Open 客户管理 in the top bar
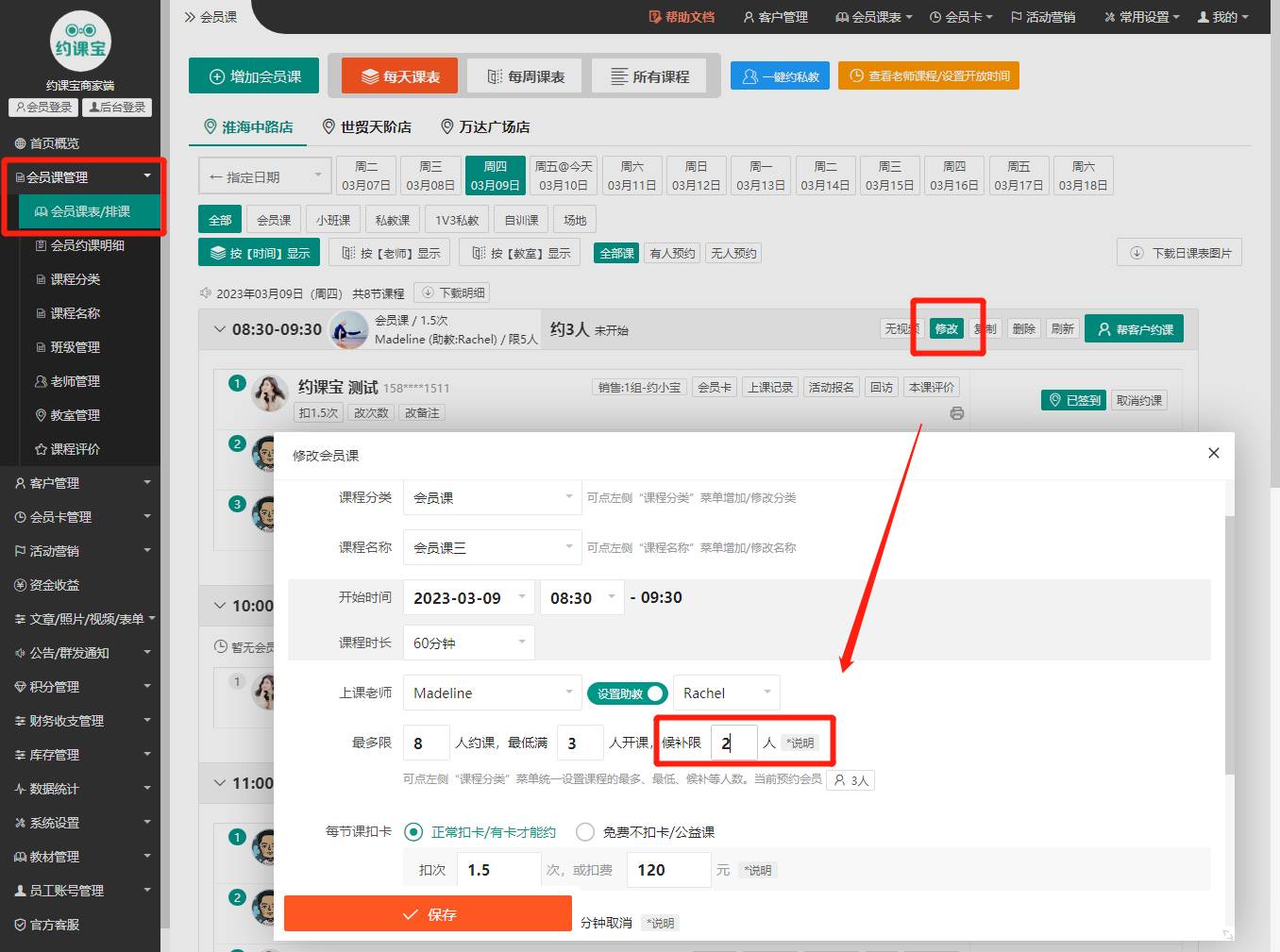 [x=776, y=17]
